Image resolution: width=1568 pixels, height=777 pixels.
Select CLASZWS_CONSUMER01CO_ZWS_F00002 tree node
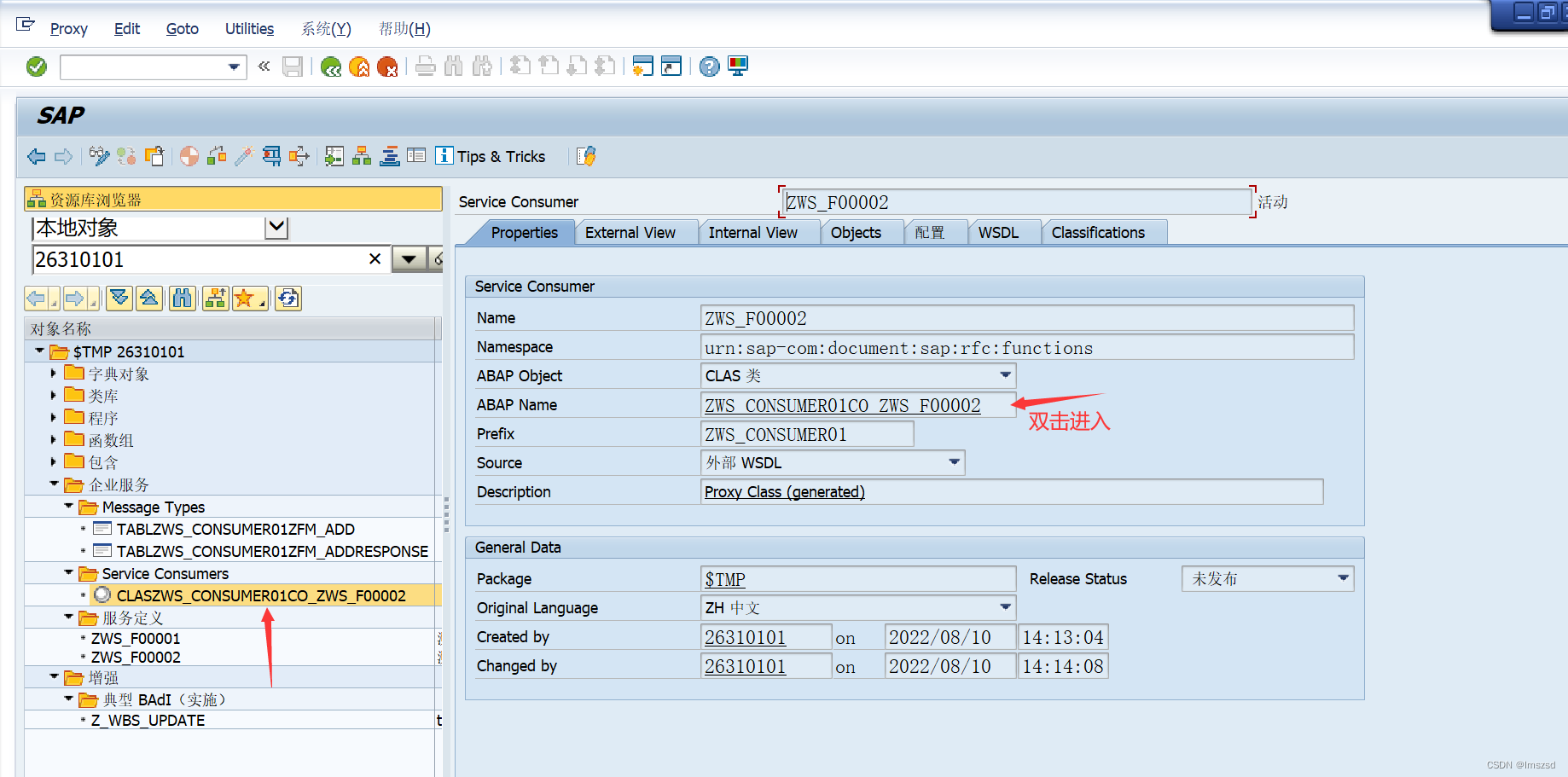coord(260,595)
